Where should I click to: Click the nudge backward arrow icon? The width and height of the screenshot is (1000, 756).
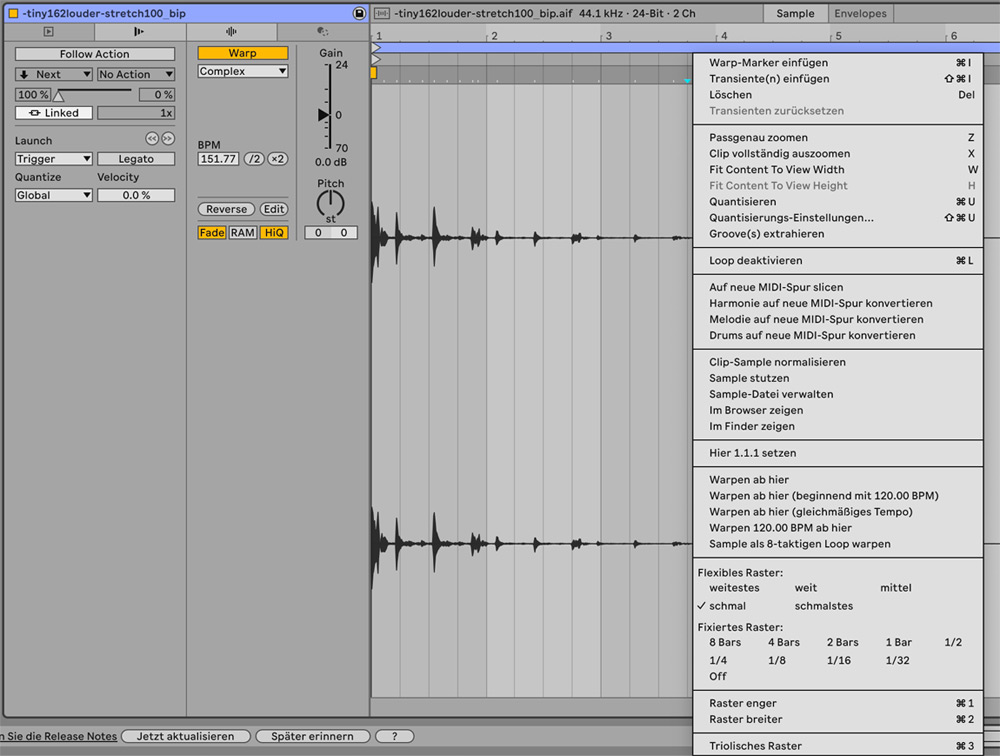pos(152,139)
